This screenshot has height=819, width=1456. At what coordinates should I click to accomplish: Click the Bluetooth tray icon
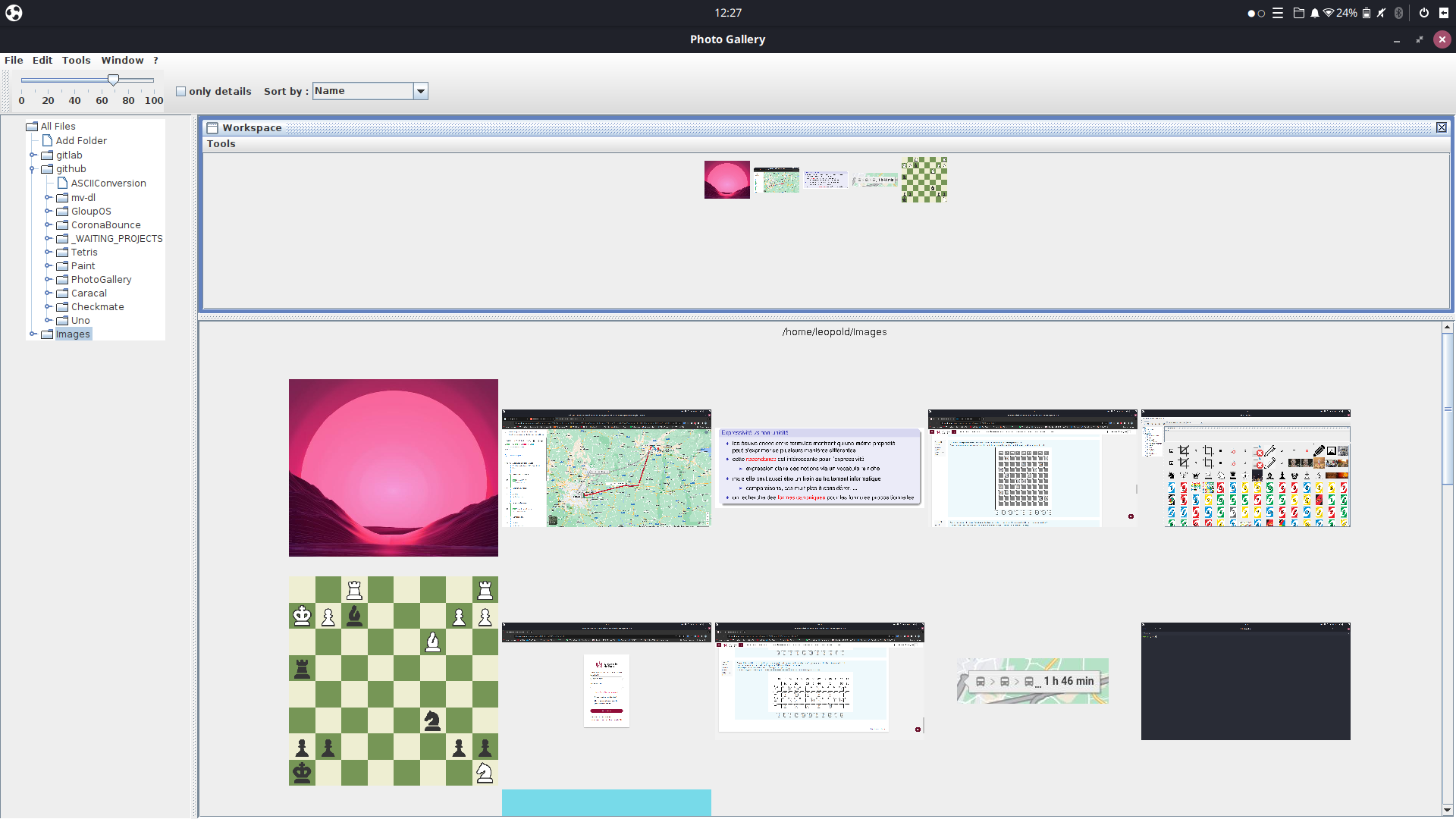pyautogui.click(x=1398, y=13)
